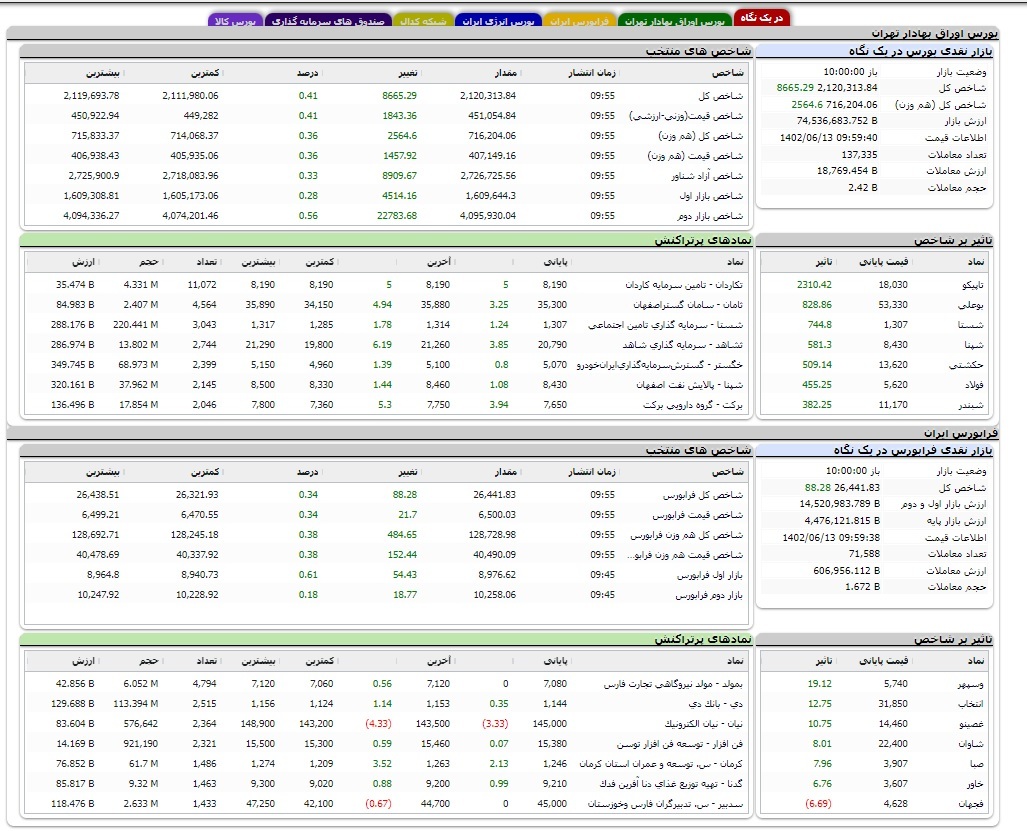
Task: Select 'فجهان' with negative impact value
Action: pyautogui.click(x=973, y=803)
